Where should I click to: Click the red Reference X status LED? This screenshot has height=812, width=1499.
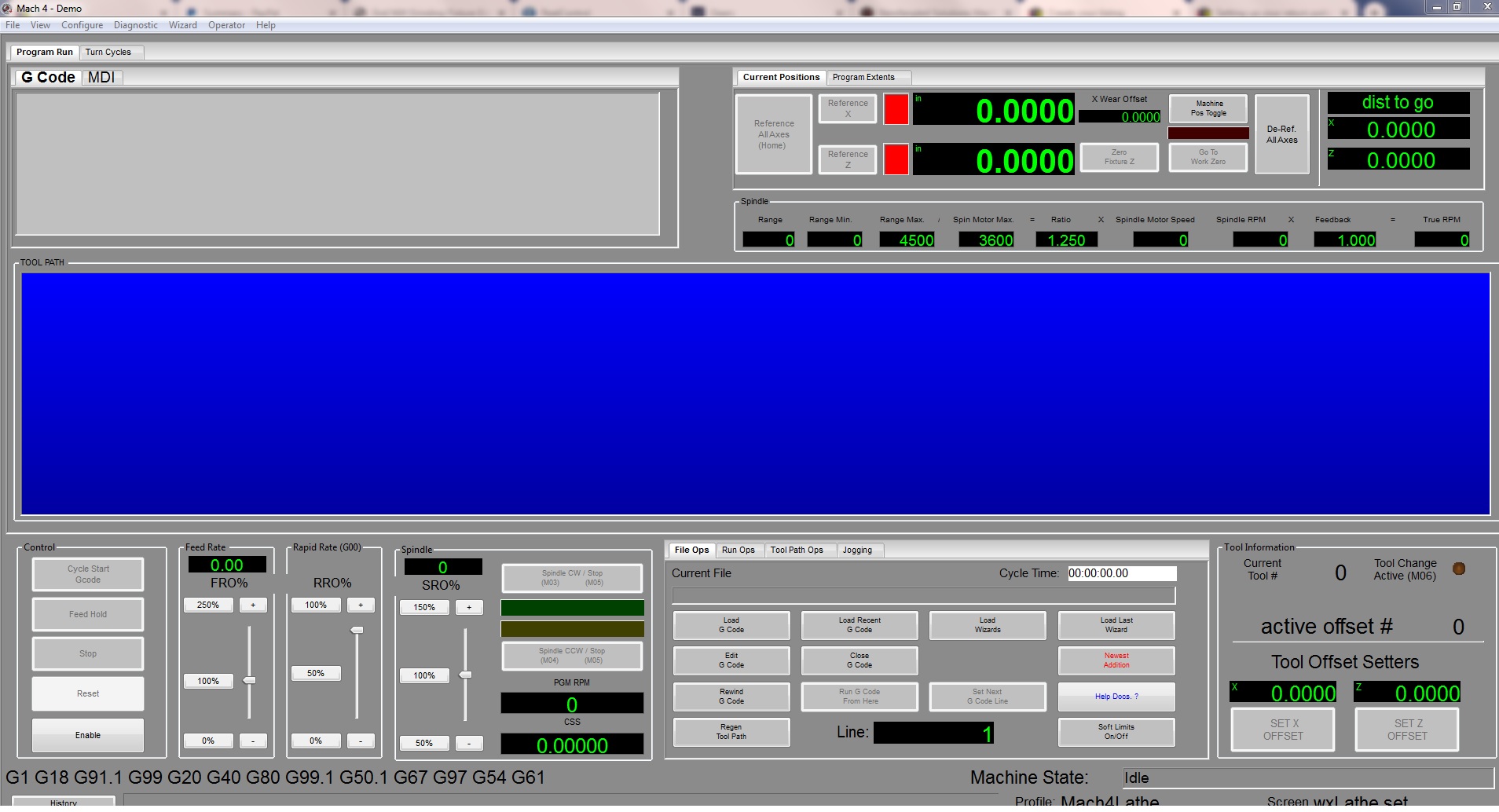click(896, 109)
